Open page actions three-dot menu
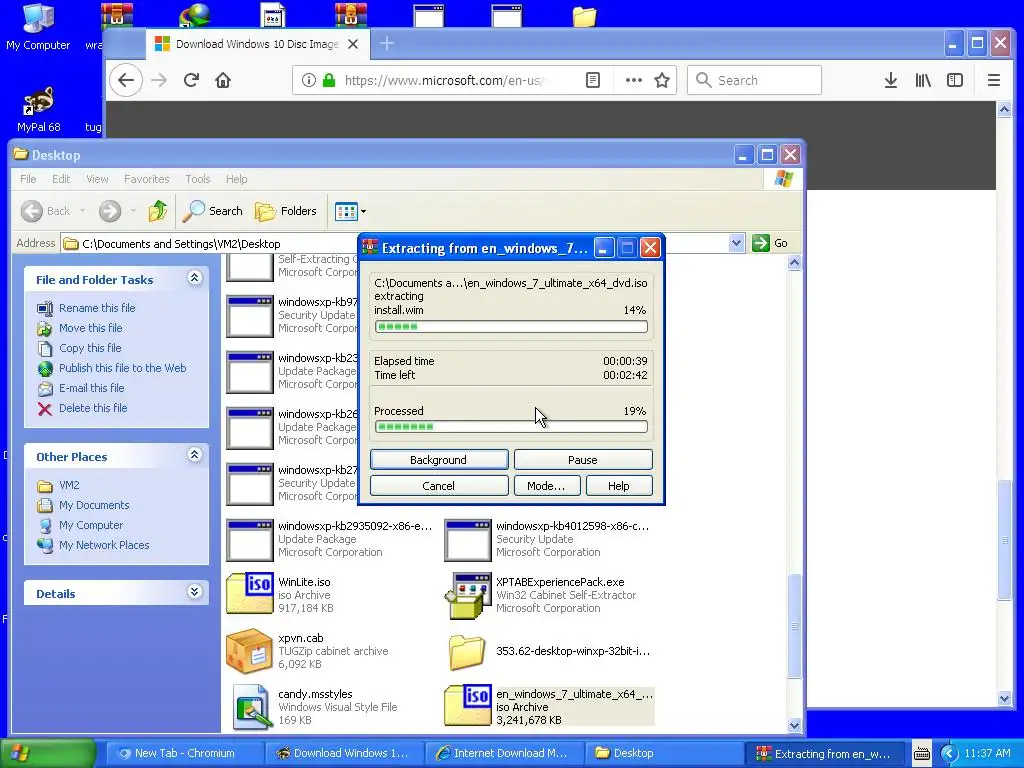This screenshot has height=768, width=1024. click(x=633, y=80)
